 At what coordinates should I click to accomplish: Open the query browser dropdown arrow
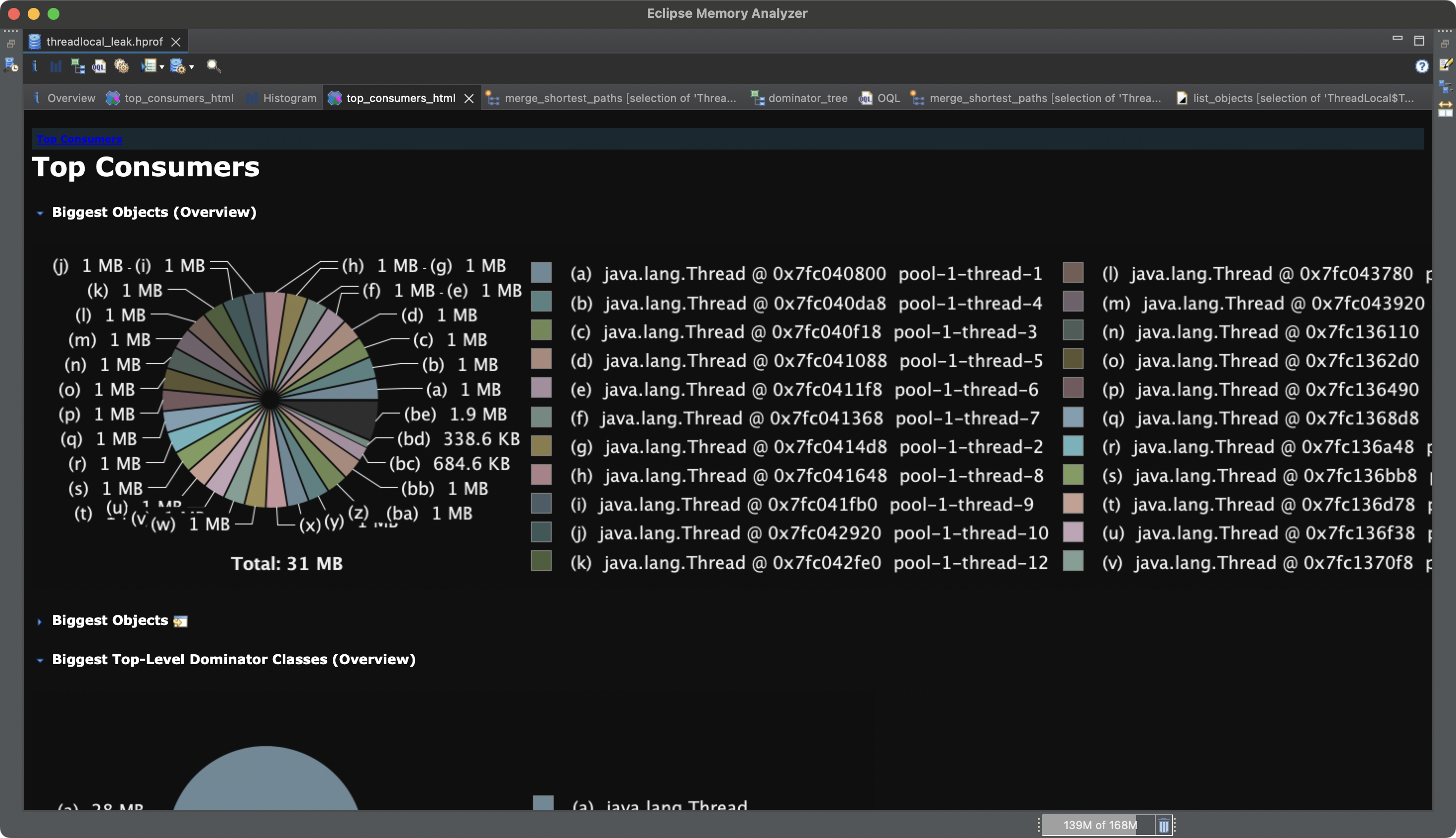point(192,67)
